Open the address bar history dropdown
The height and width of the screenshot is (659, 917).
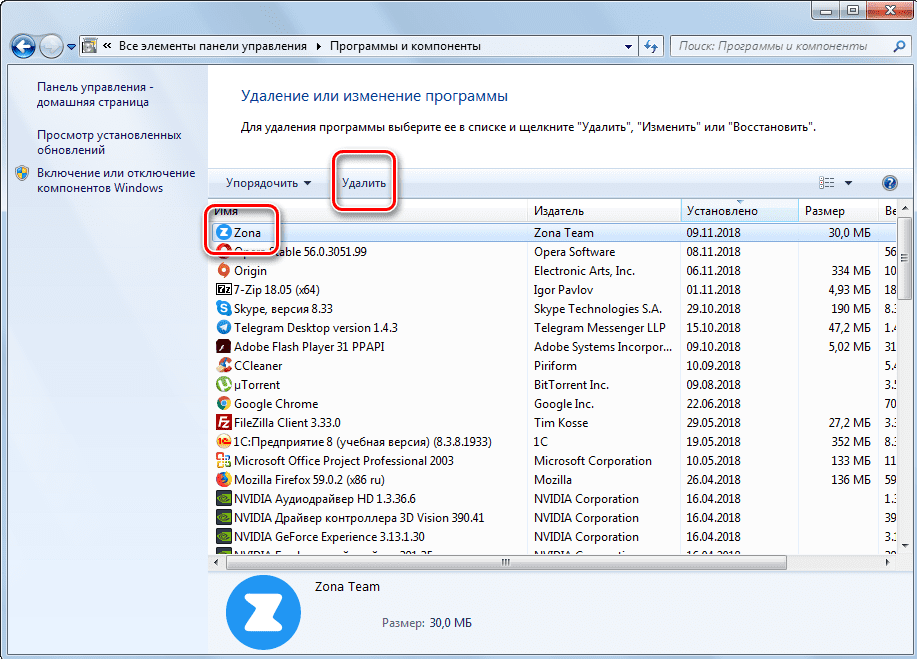point(628,46)
